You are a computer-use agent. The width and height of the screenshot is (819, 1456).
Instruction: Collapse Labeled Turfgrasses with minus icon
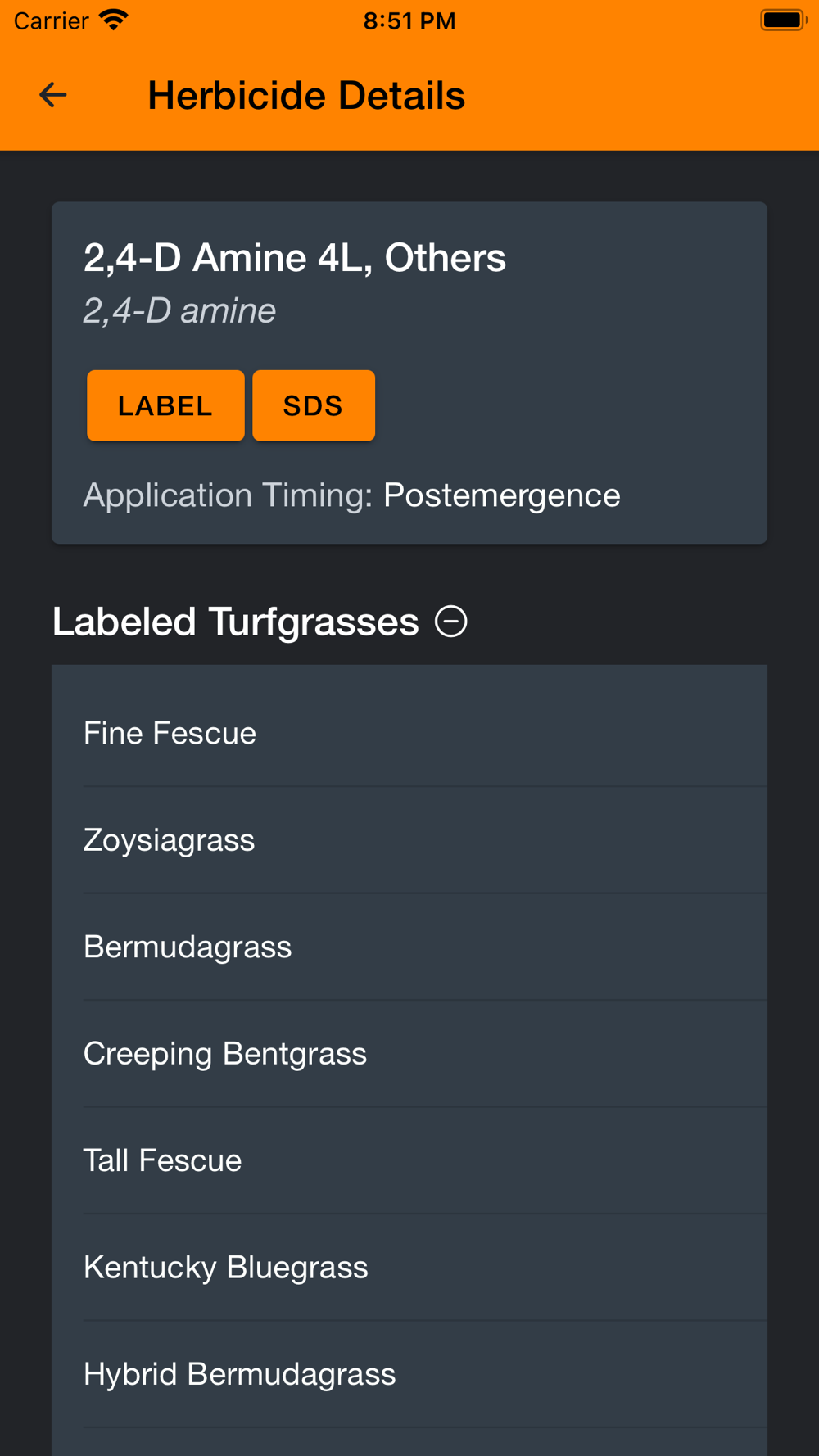[450, 622]
